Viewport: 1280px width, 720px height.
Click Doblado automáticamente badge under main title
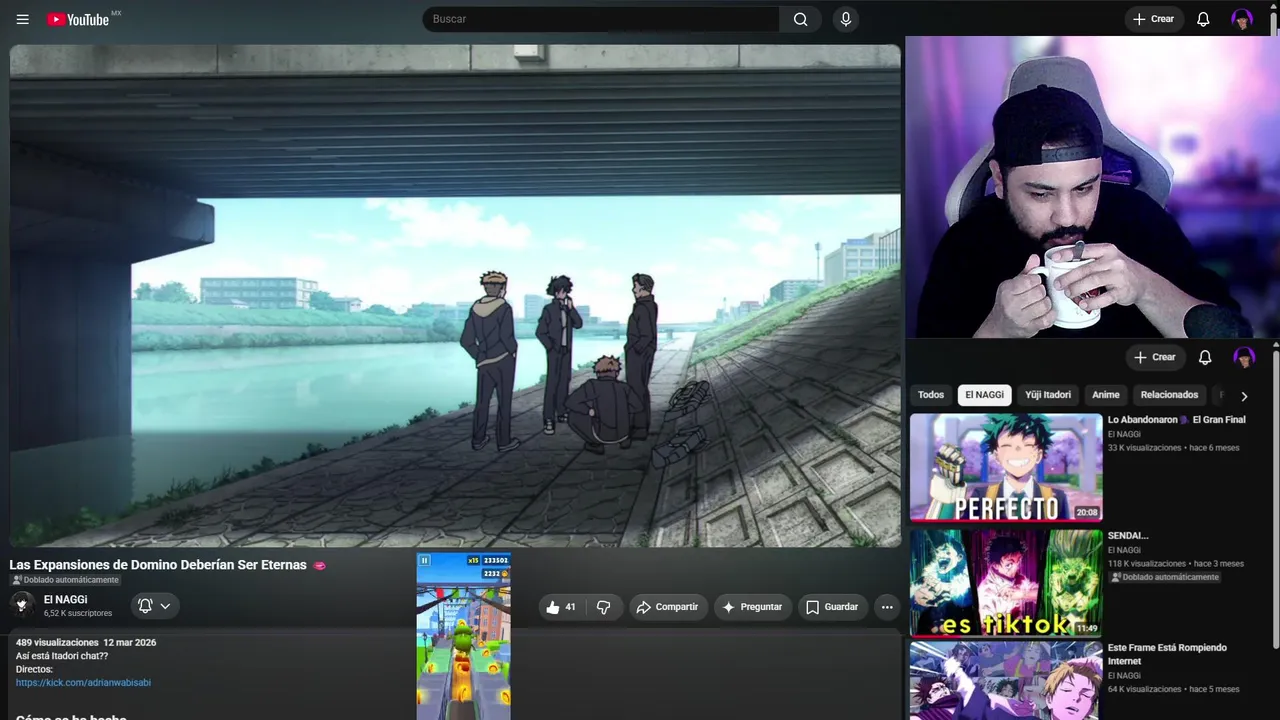65,580
